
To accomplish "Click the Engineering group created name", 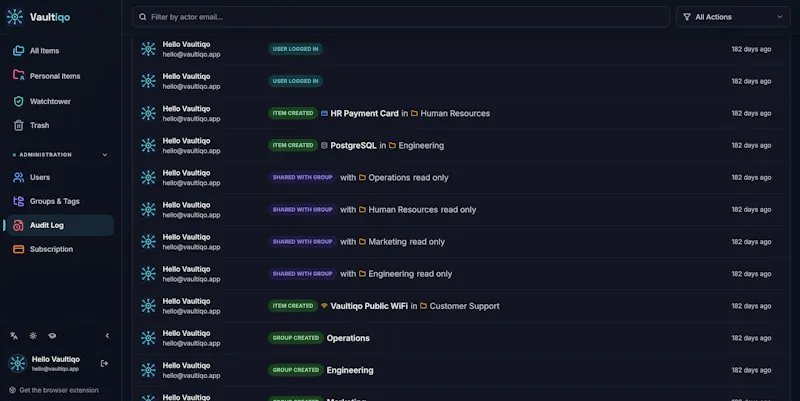I will pyautogui.click(x=350, y=370).
